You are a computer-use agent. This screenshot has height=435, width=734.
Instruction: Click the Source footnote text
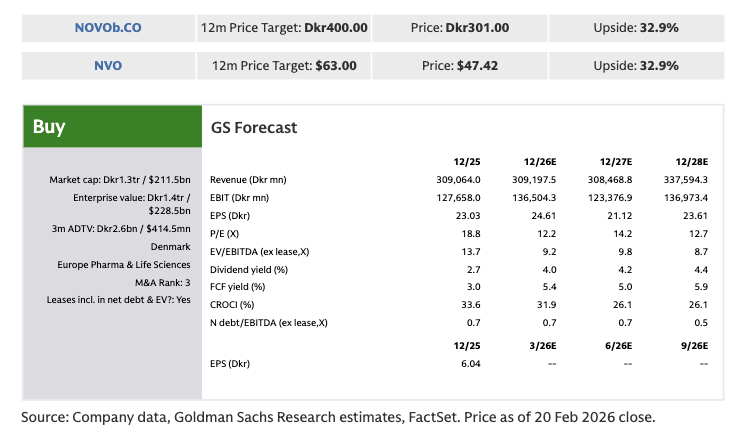click(x=339, y=415)
